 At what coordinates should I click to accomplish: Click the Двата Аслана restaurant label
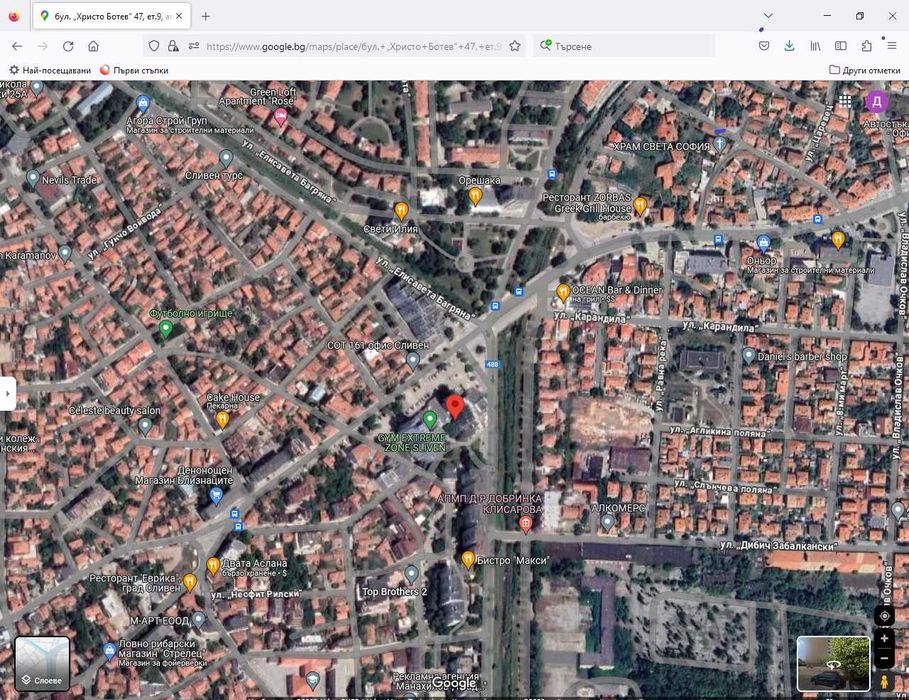tap(254, 563)
